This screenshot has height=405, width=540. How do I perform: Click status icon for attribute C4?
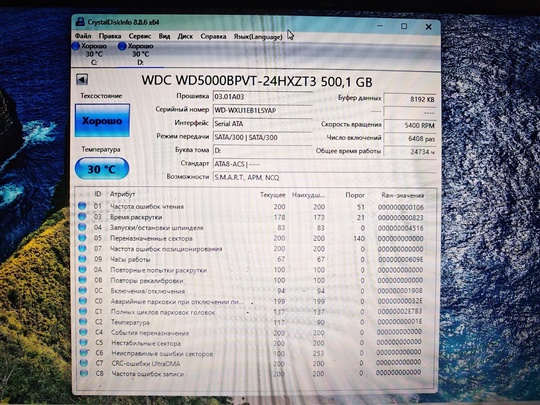(x=83, y=332)
